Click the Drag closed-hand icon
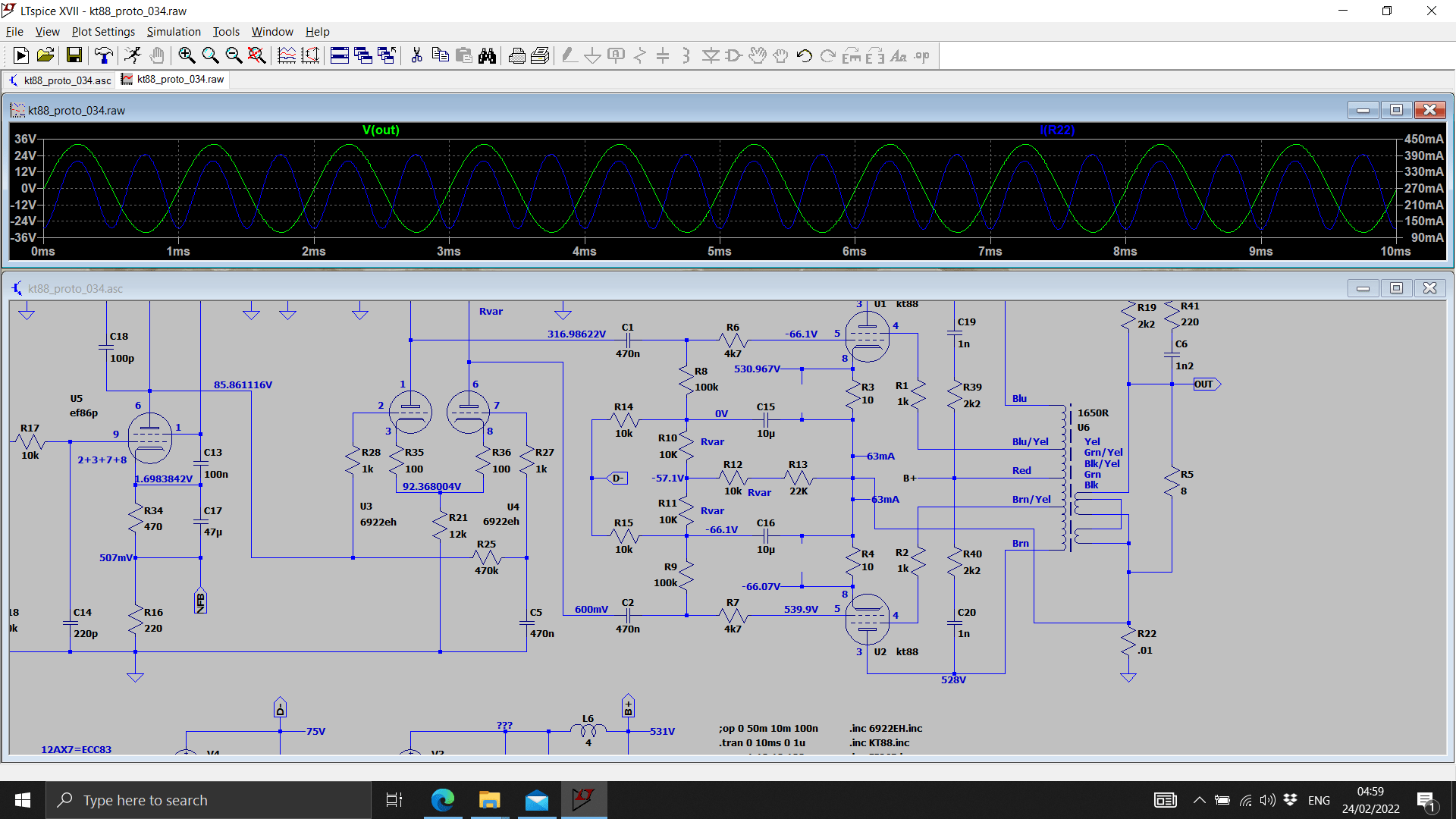Viewport: 1456px width, 819px height. click(781, 55)
